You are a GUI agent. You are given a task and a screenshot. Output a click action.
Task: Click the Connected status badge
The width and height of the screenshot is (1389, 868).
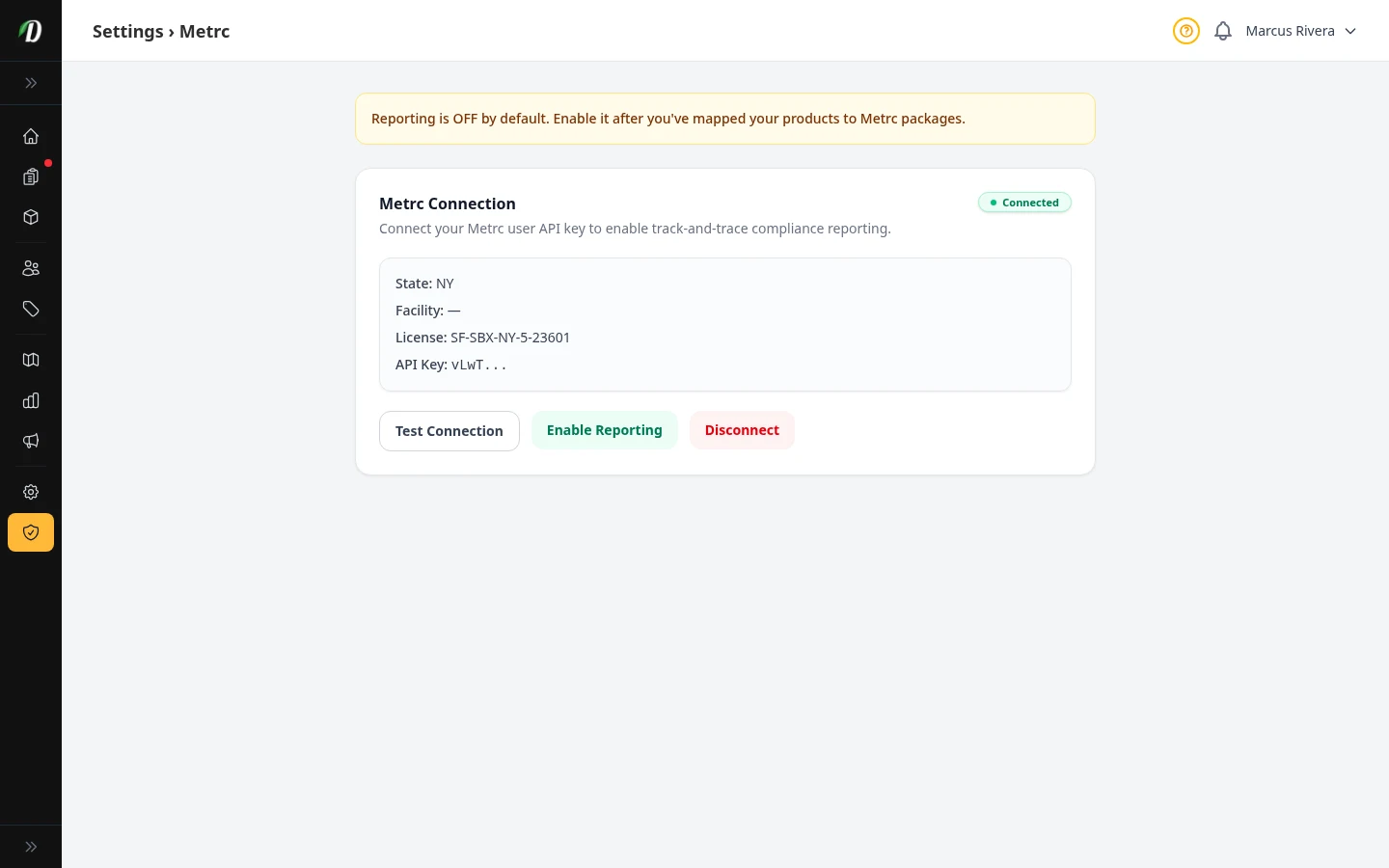coord(1024,203)
